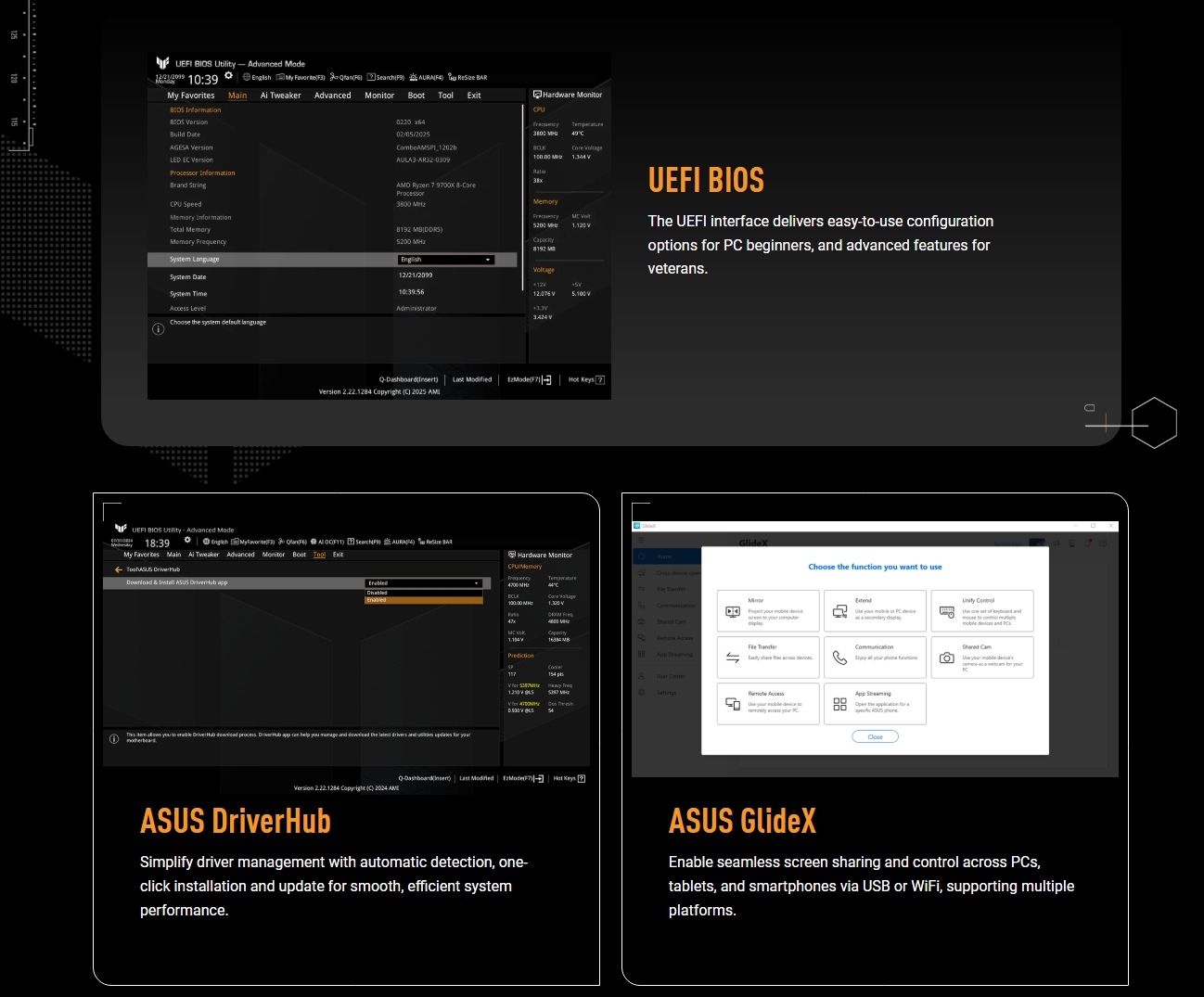
Task: Click the scrollbar in upper BIOS main panel
Action: click(523, 197)
